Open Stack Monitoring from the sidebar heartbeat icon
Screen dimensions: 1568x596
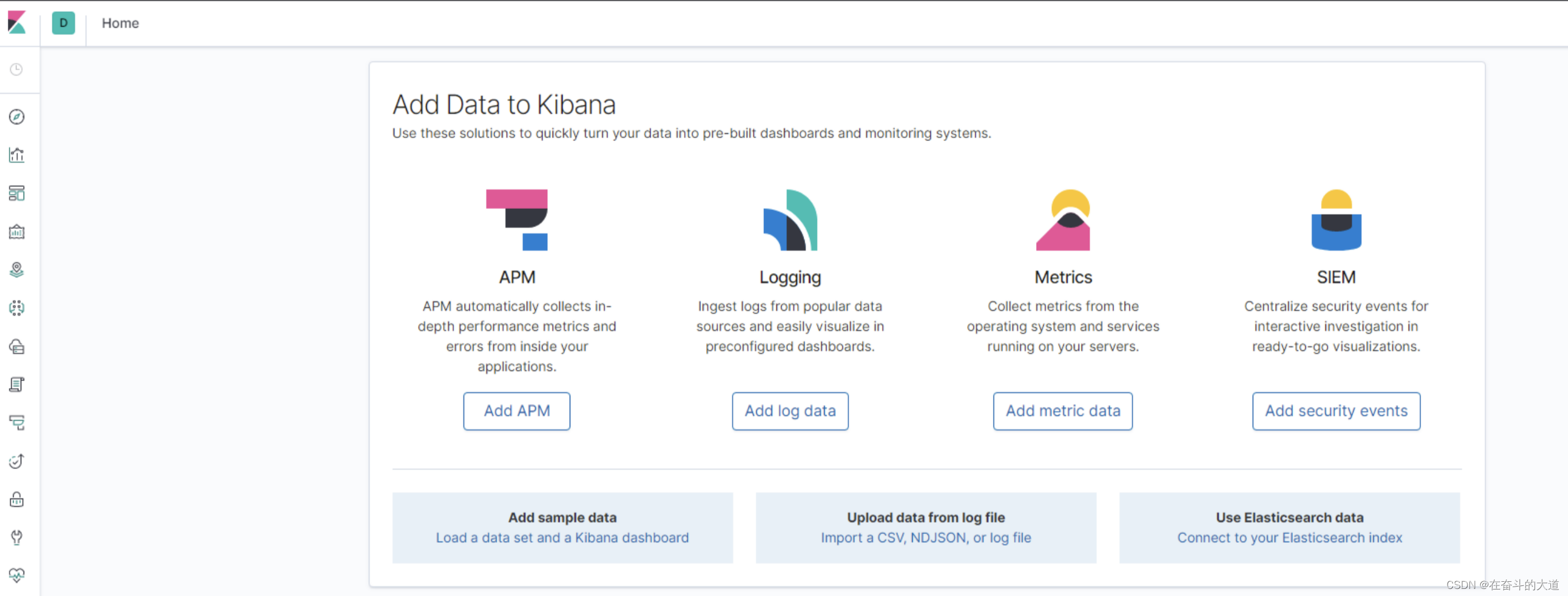pyautogui.click(x=17, y=575)
